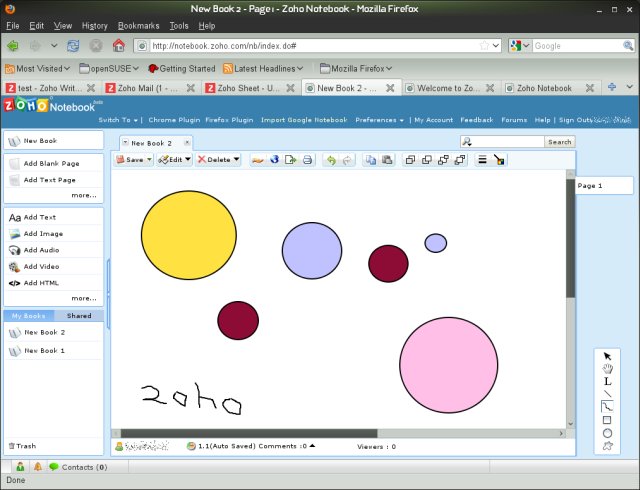Open New Book 1 in My Books
The image size is (640, 490).
[44, 351]
